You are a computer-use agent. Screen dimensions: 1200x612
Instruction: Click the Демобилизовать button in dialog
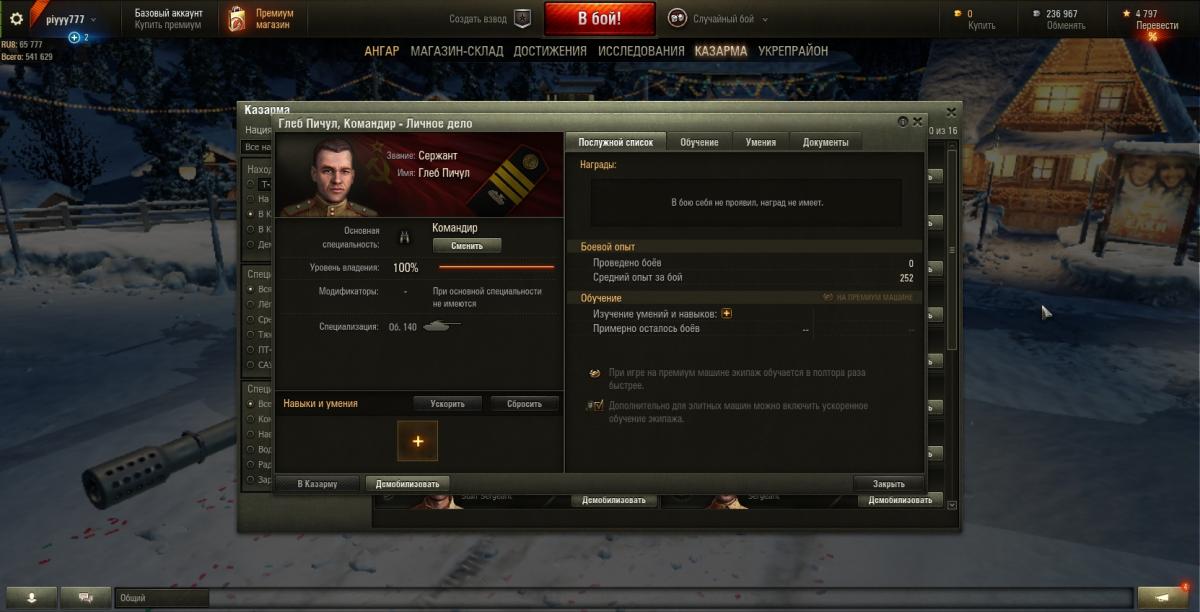(x=407, y=484)
